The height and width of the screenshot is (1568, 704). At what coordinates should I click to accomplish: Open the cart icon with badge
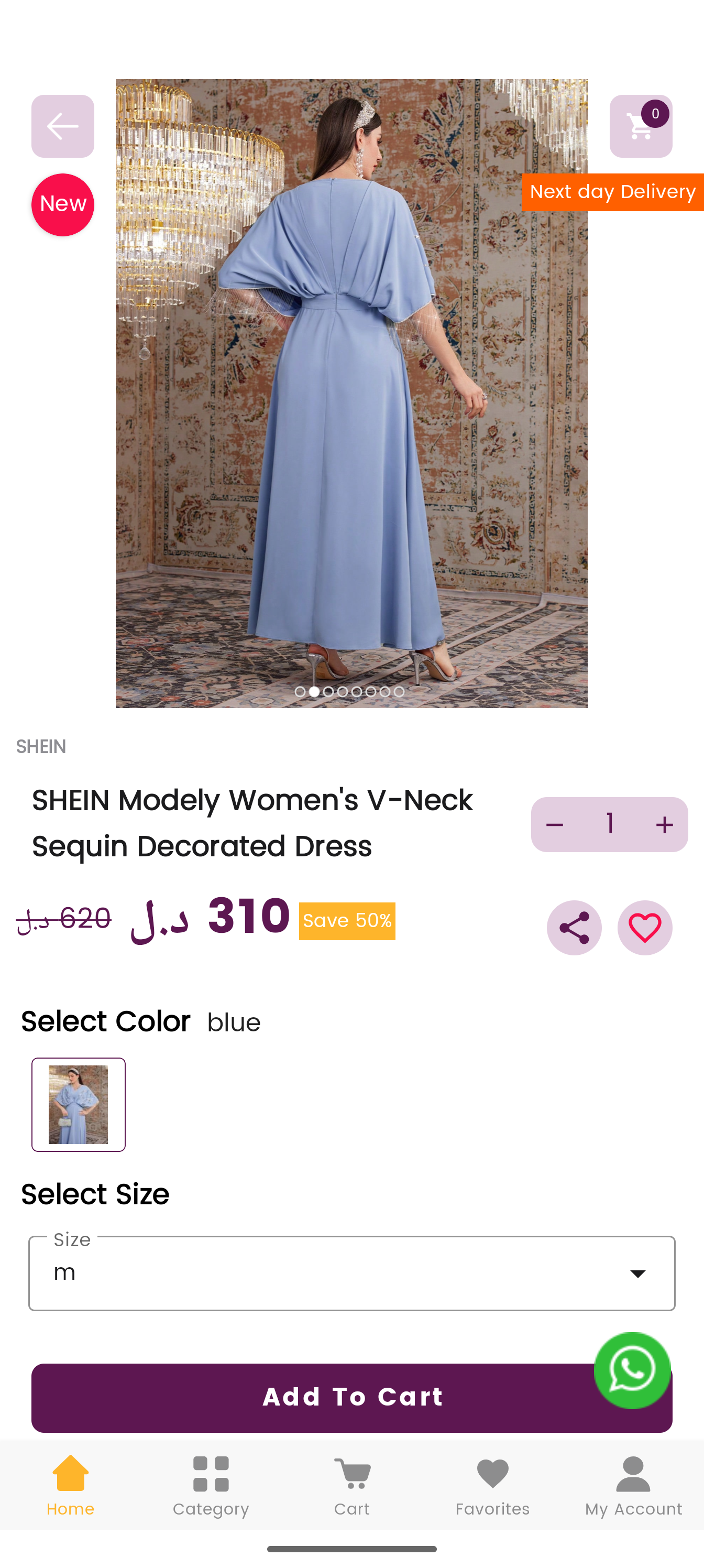640,126
